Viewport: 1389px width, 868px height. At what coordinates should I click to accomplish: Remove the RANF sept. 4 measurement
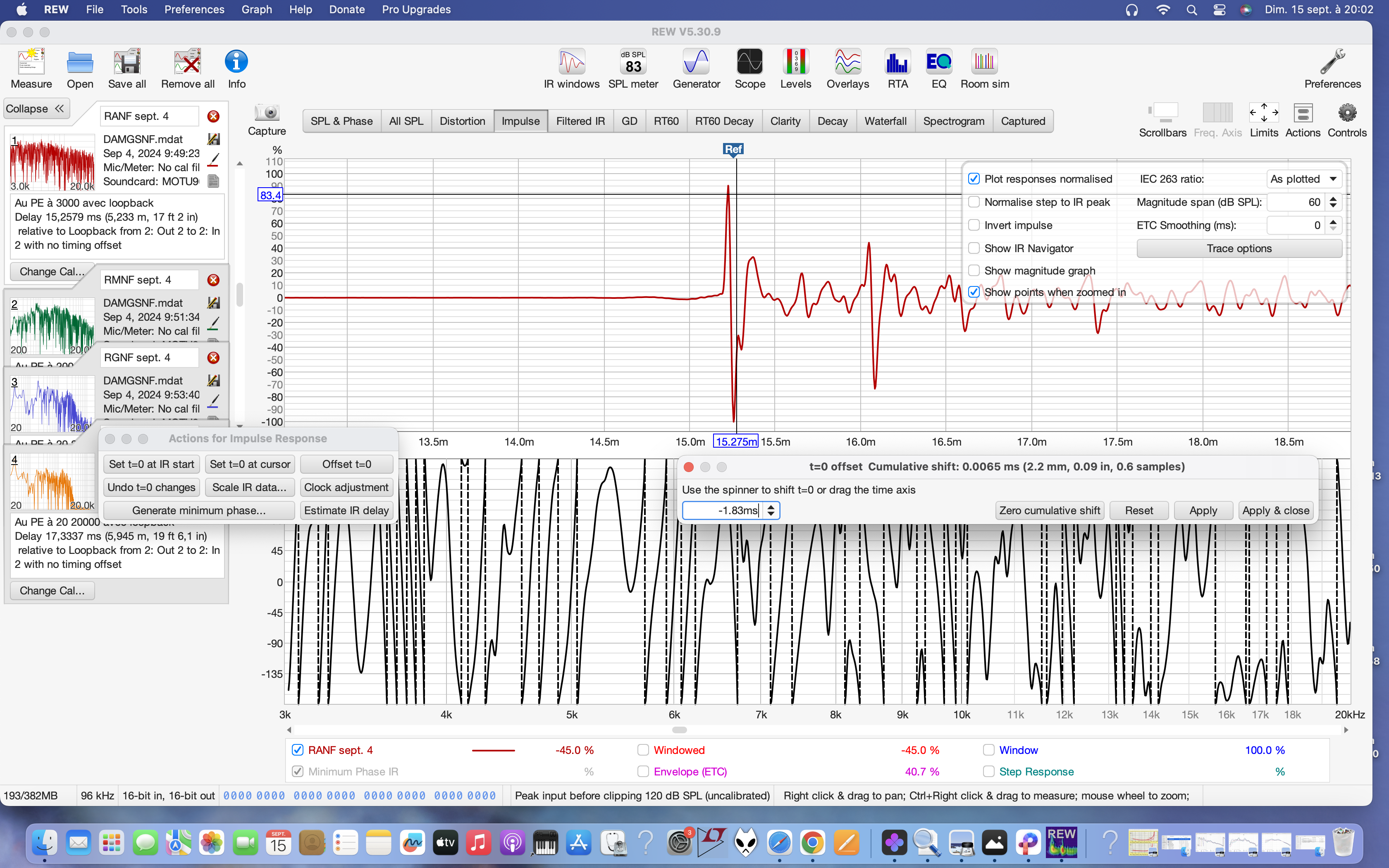(x=213, y=117)
